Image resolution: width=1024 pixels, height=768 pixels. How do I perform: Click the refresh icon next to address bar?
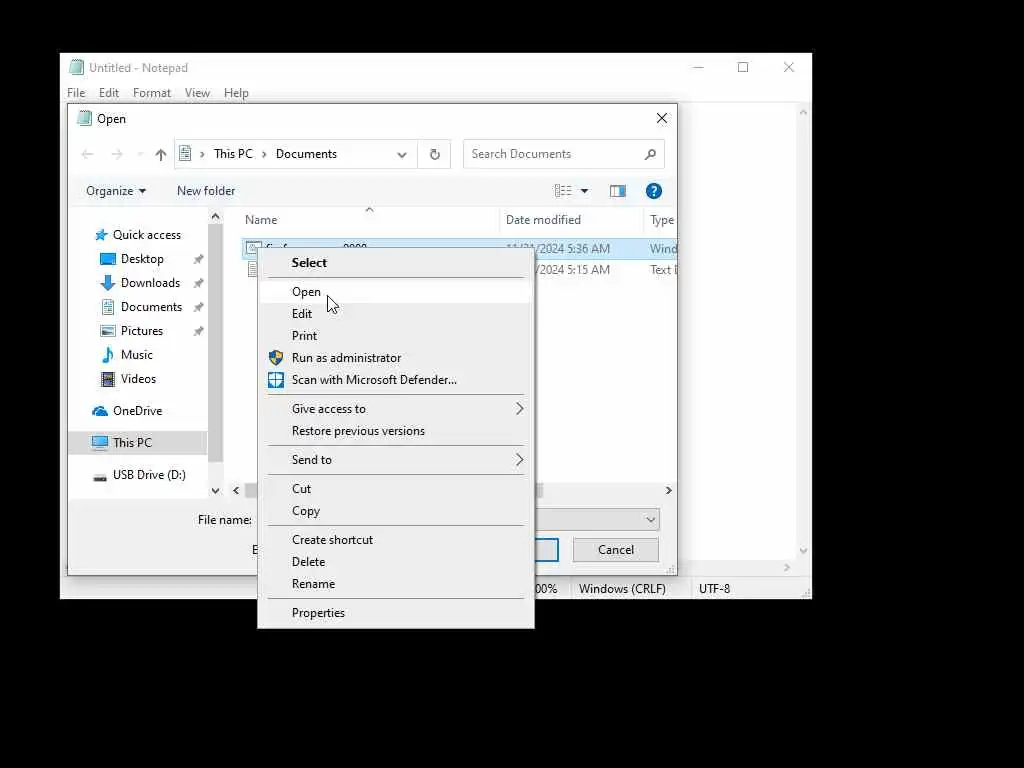pos(434,154)
